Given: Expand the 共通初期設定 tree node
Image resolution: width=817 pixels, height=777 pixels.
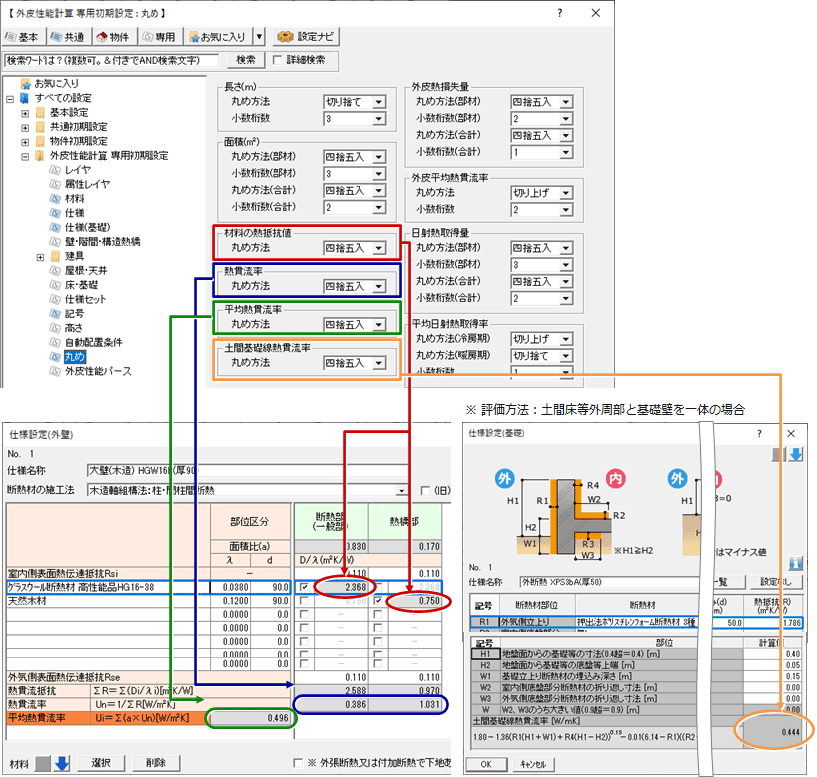Looking at the screenshot, I should [x=25, y=128].
